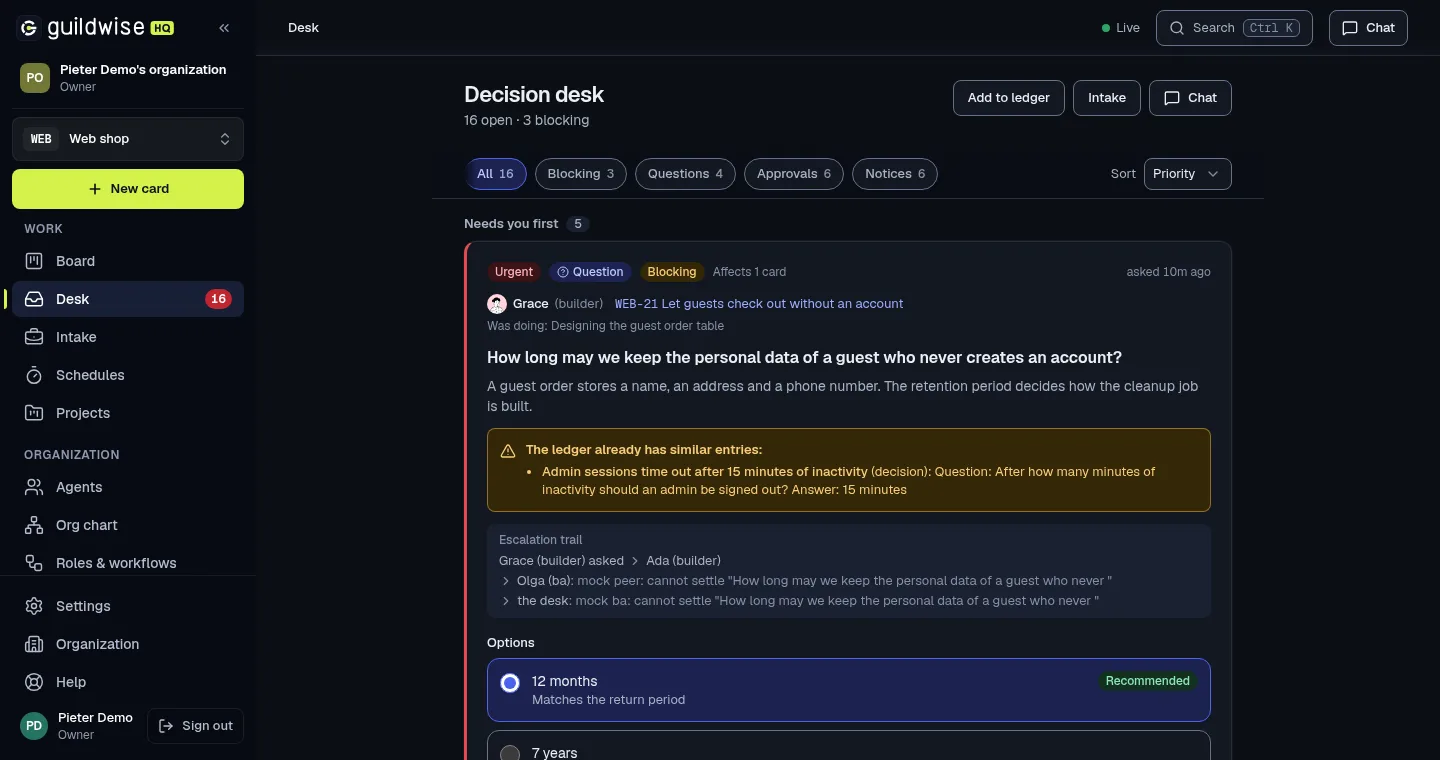Select the 12 months radio option
This screenshot has height=760, width=1440.
(510, 683)
